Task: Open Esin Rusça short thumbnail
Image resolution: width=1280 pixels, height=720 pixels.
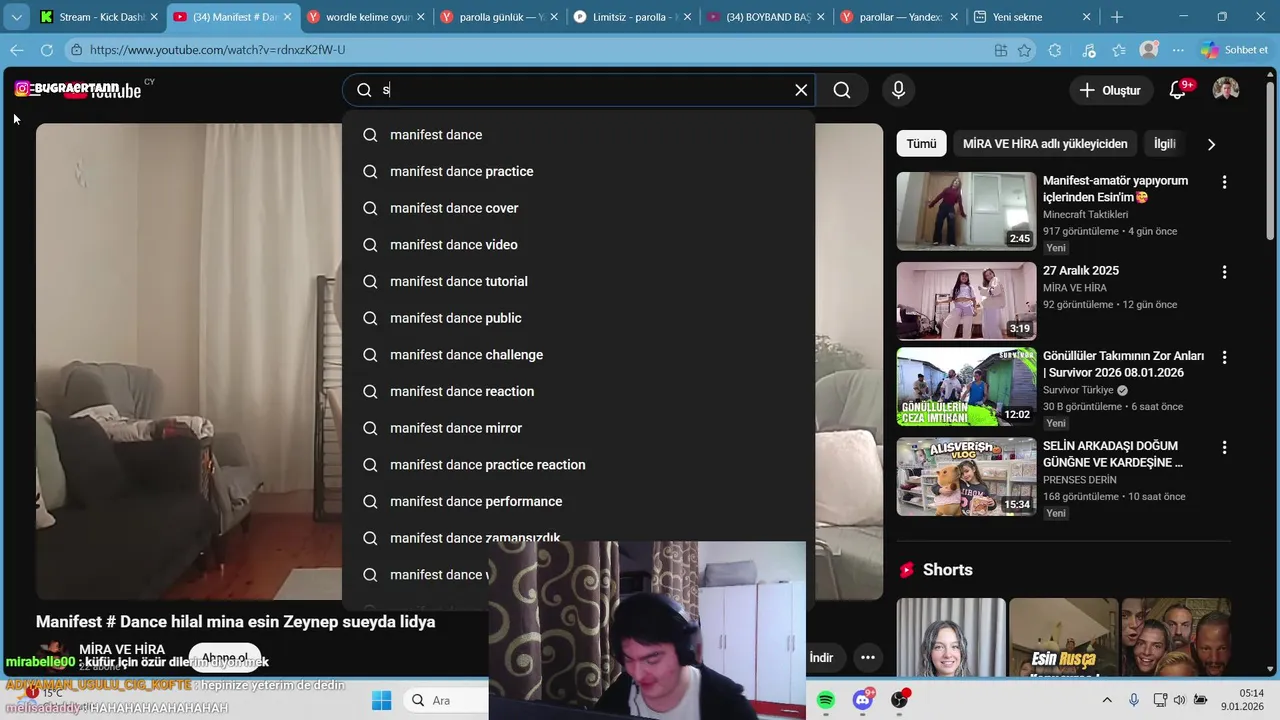Action: (1063, 638)
